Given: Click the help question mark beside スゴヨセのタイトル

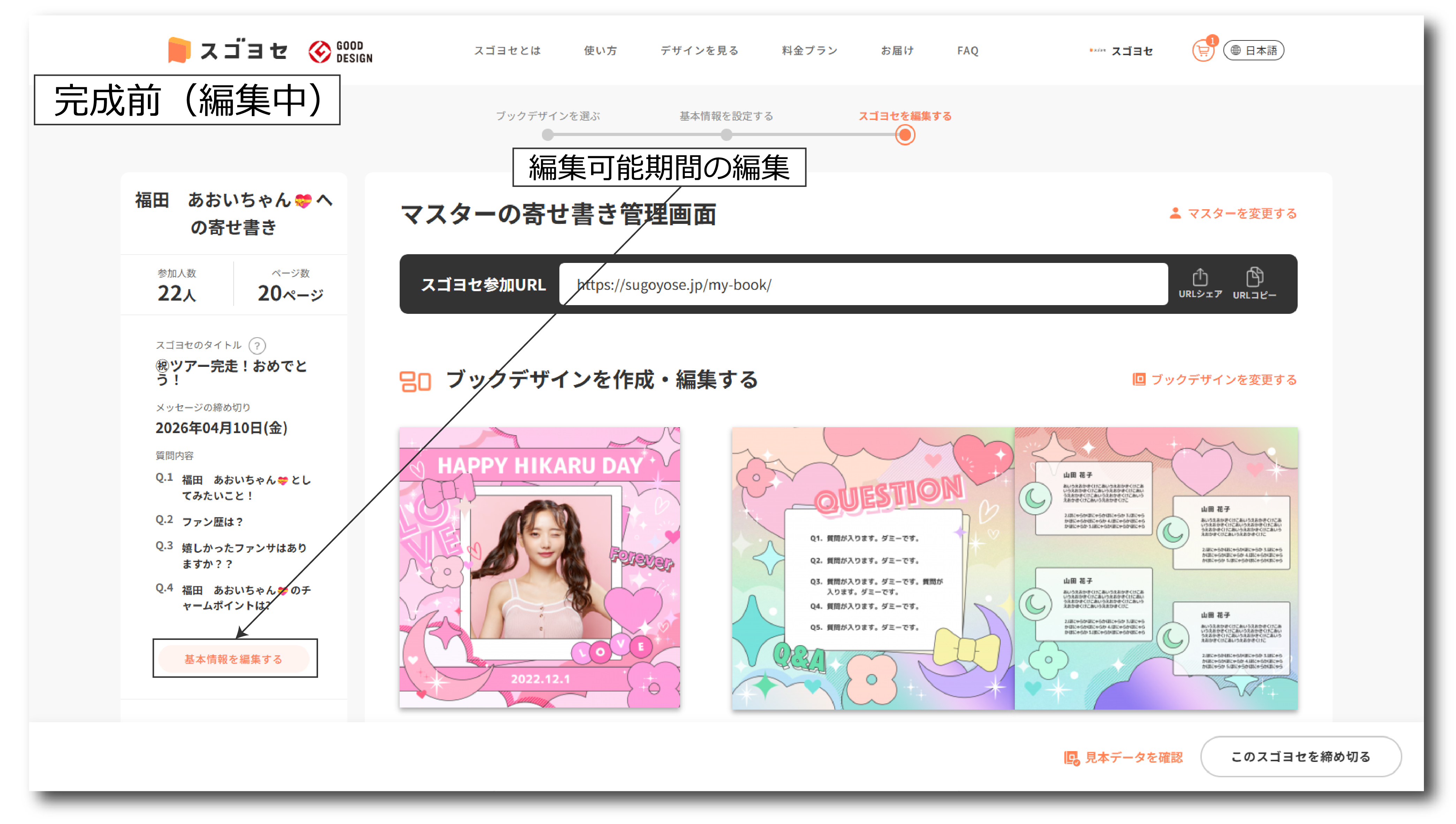Looking at the screenshot, I should coord(257,345).
